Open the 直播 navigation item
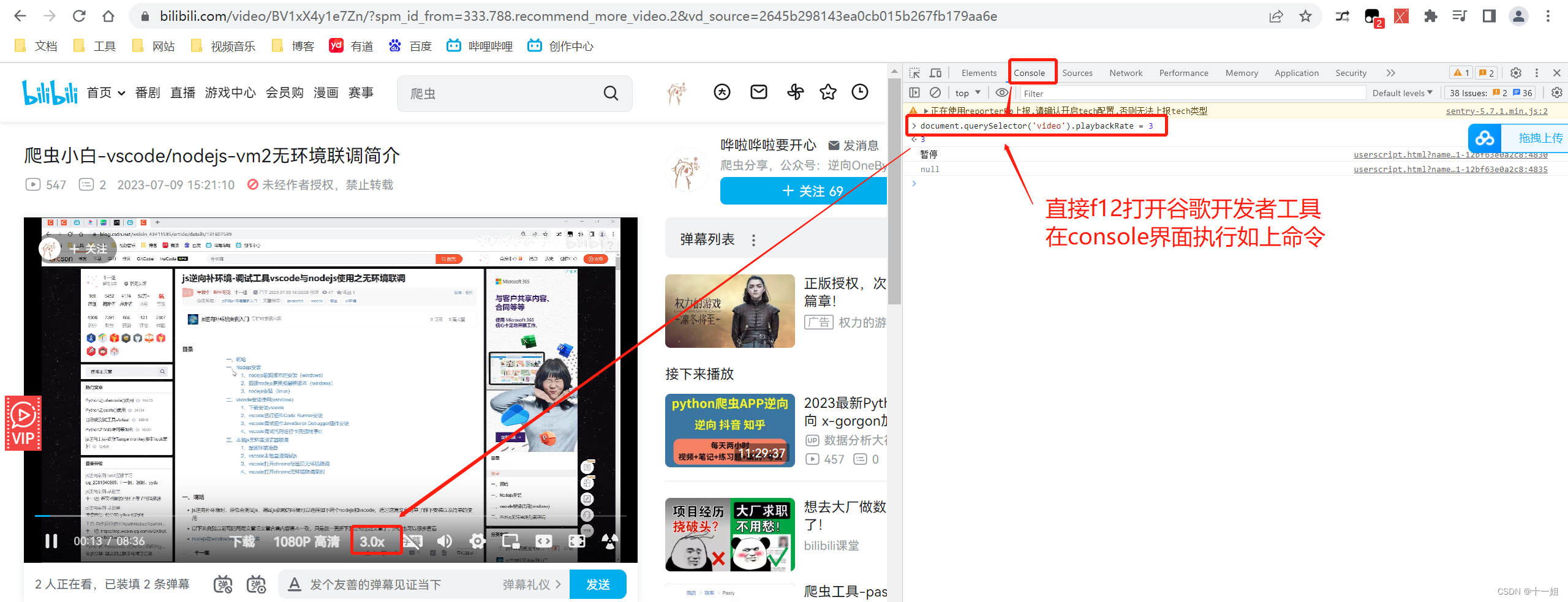This screenshot has height=602, width=1568. [183, 92]
